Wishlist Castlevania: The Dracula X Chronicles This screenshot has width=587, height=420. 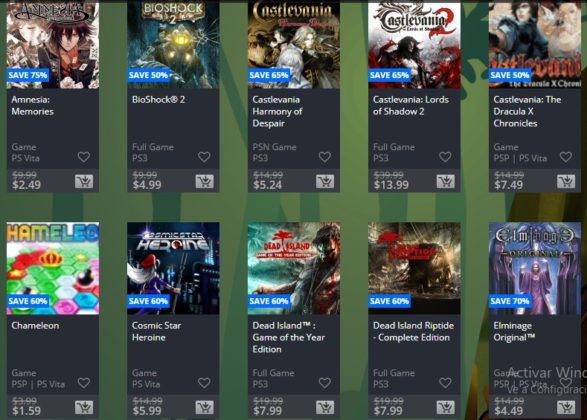pos(566,157)
